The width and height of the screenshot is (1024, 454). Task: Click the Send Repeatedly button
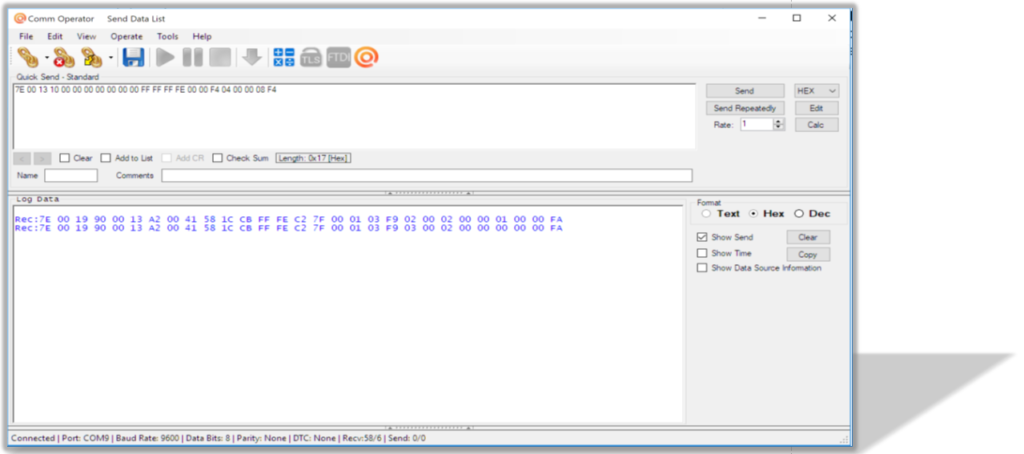745,108
